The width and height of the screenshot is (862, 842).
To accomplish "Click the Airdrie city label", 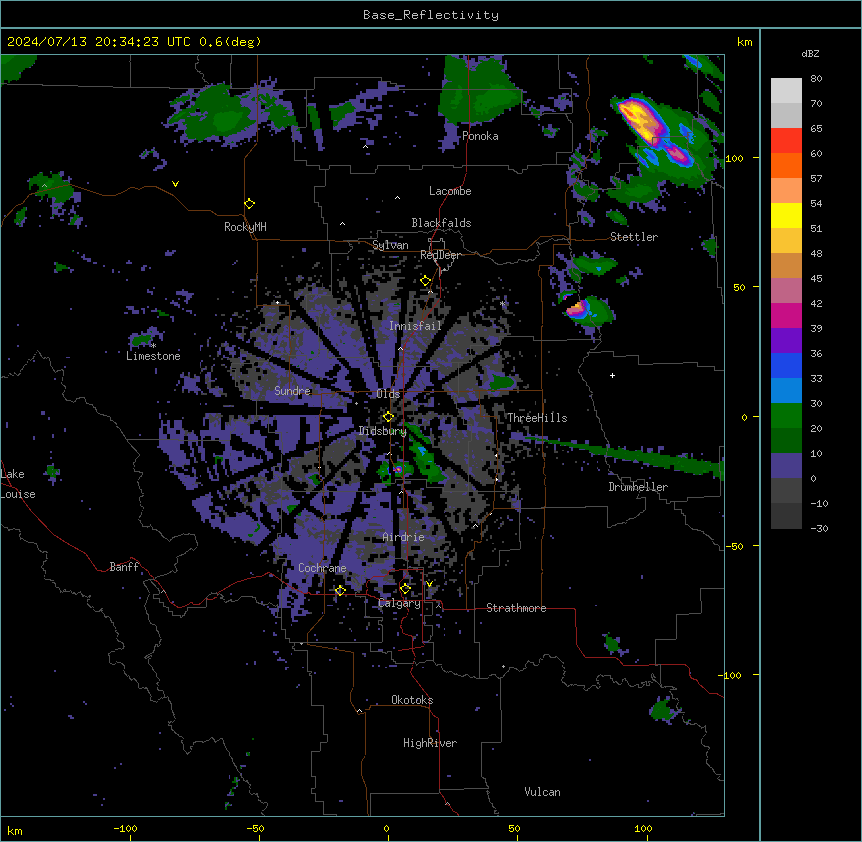I will [x=404, y=537].
